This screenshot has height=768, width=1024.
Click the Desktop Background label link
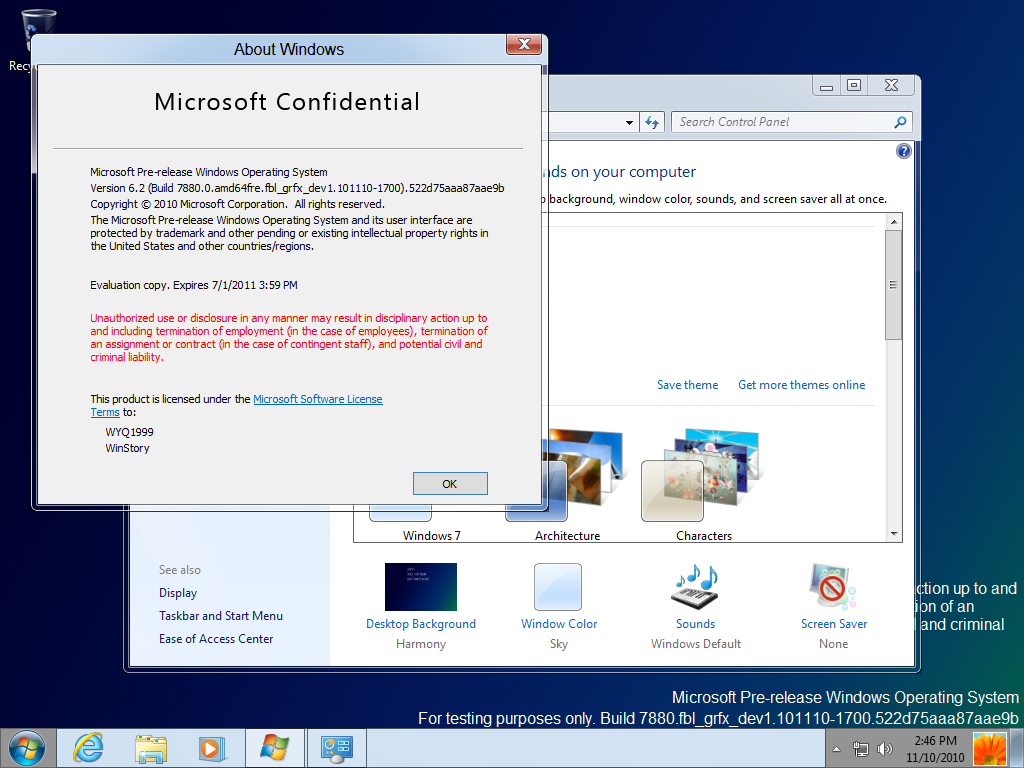coord(421,624)
